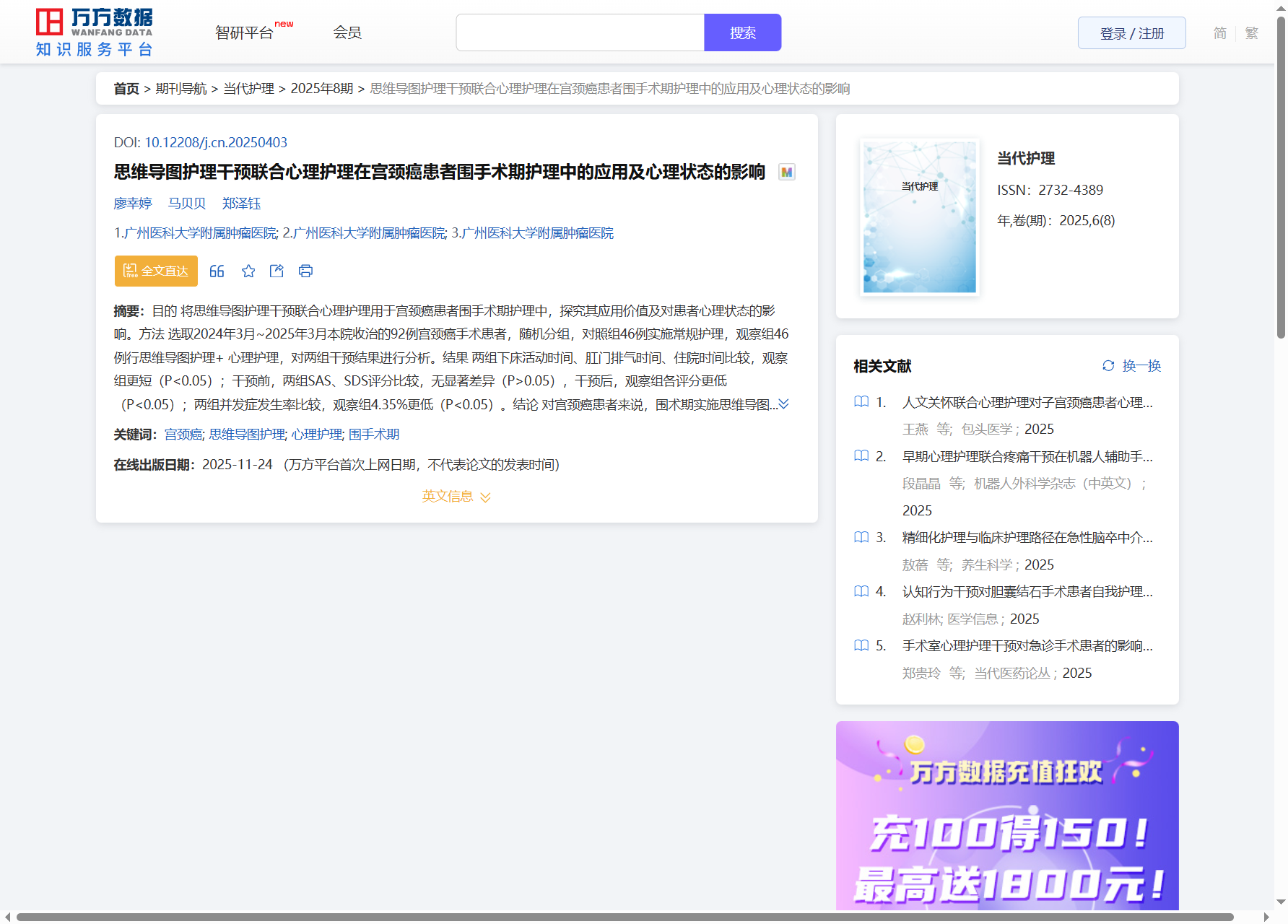Expand the 英文信息 section

pyautogui.click(x=456, y=497)
